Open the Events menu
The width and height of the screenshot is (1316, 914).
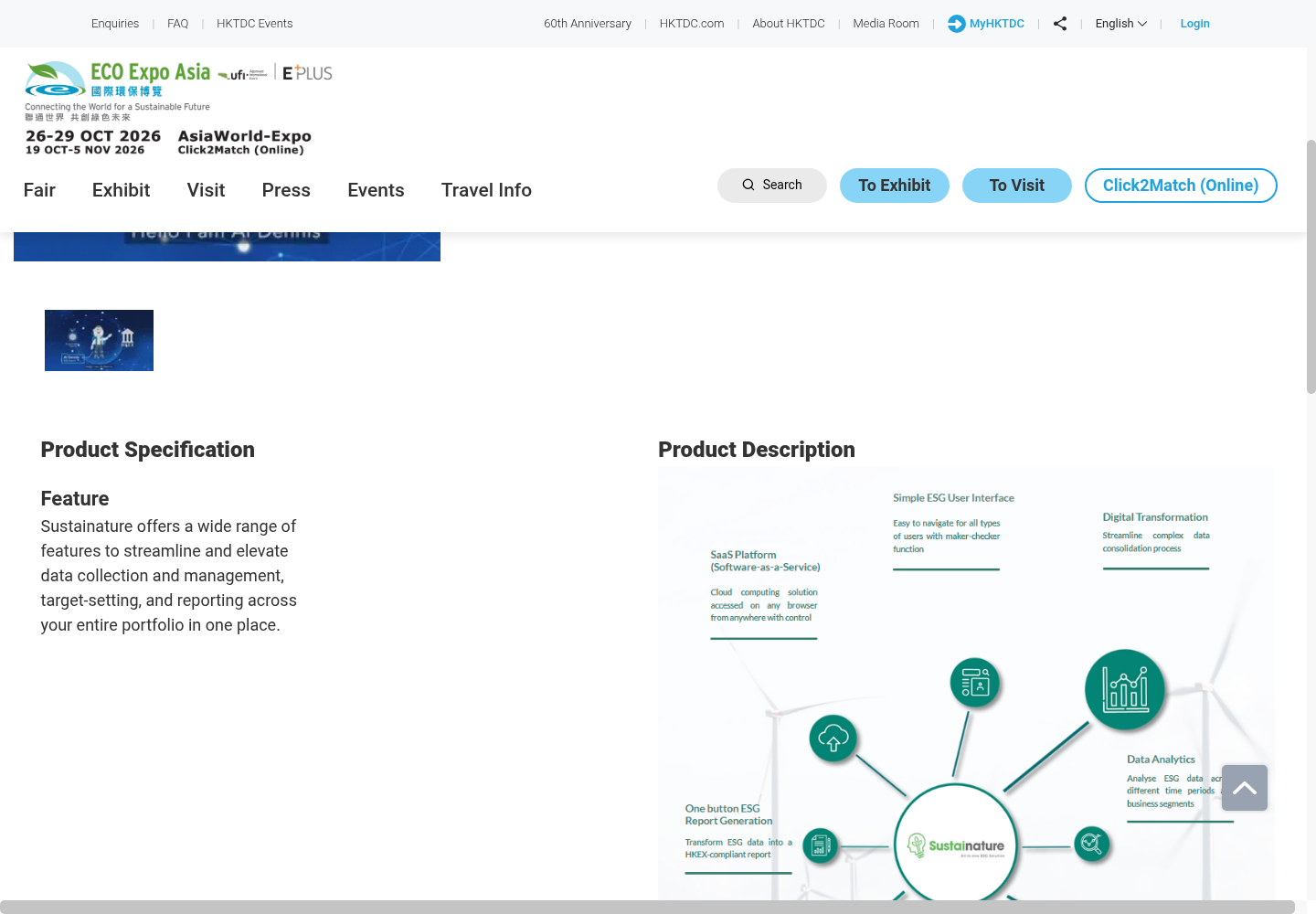[376, 190]
